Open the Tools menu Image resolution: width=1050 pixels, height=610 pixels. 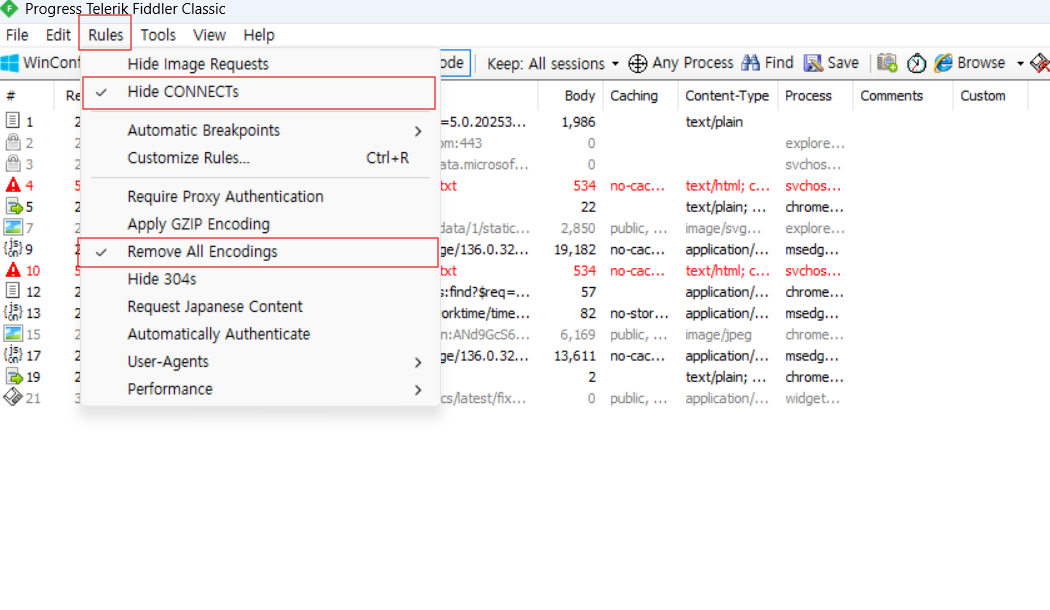[157, 35]
